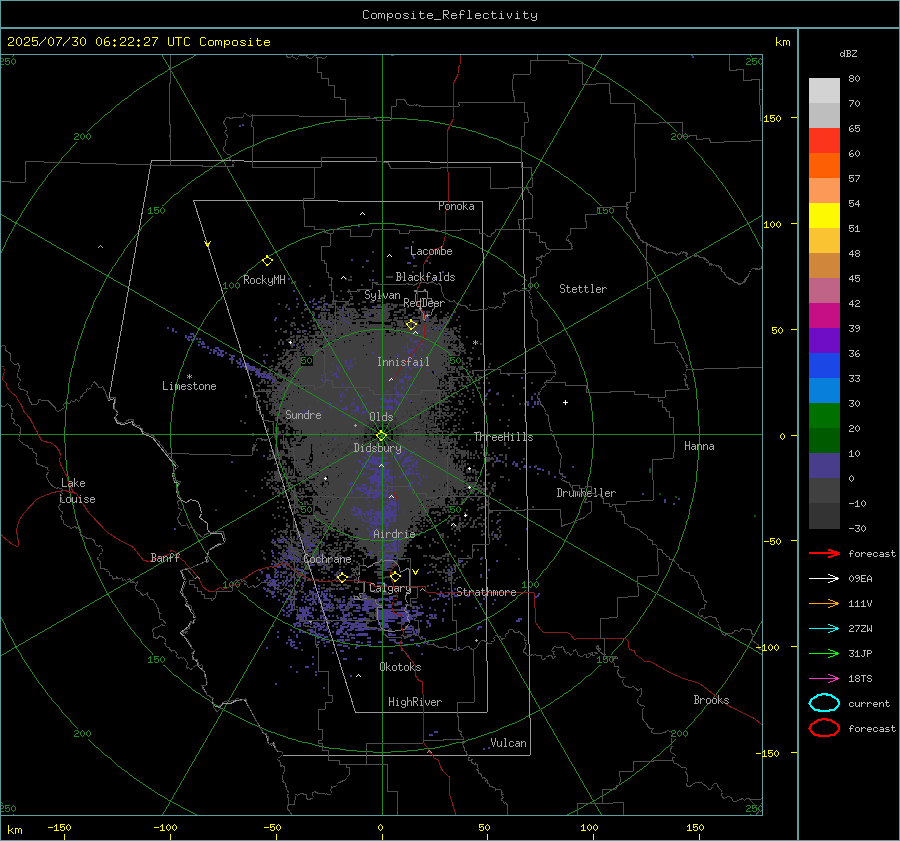Click the -150 value on bottom axis
Image resolution: width=900 pixels, height=841 pixels.
[59, 827]
